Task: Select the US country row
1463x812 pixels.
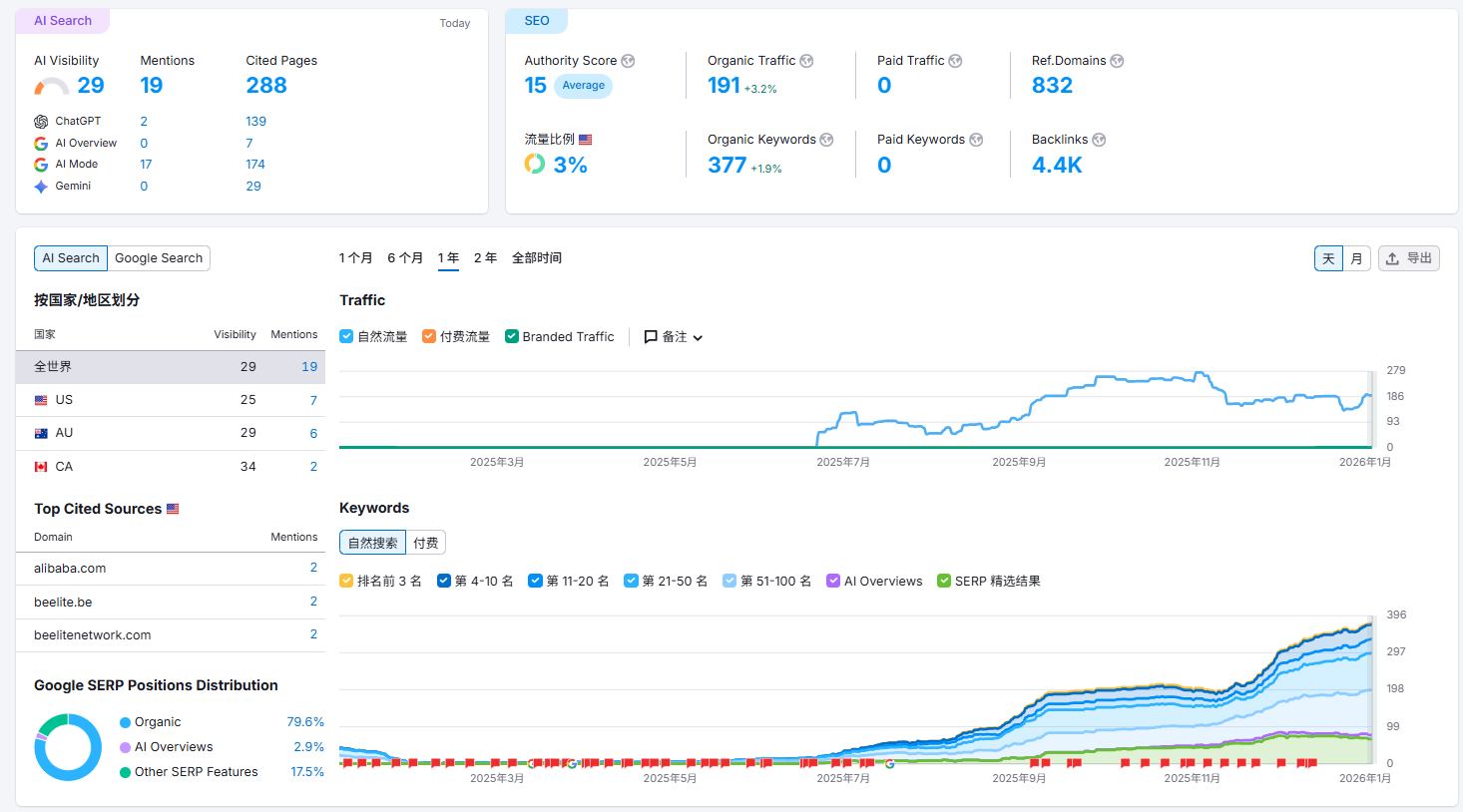Action: (171, 400)
